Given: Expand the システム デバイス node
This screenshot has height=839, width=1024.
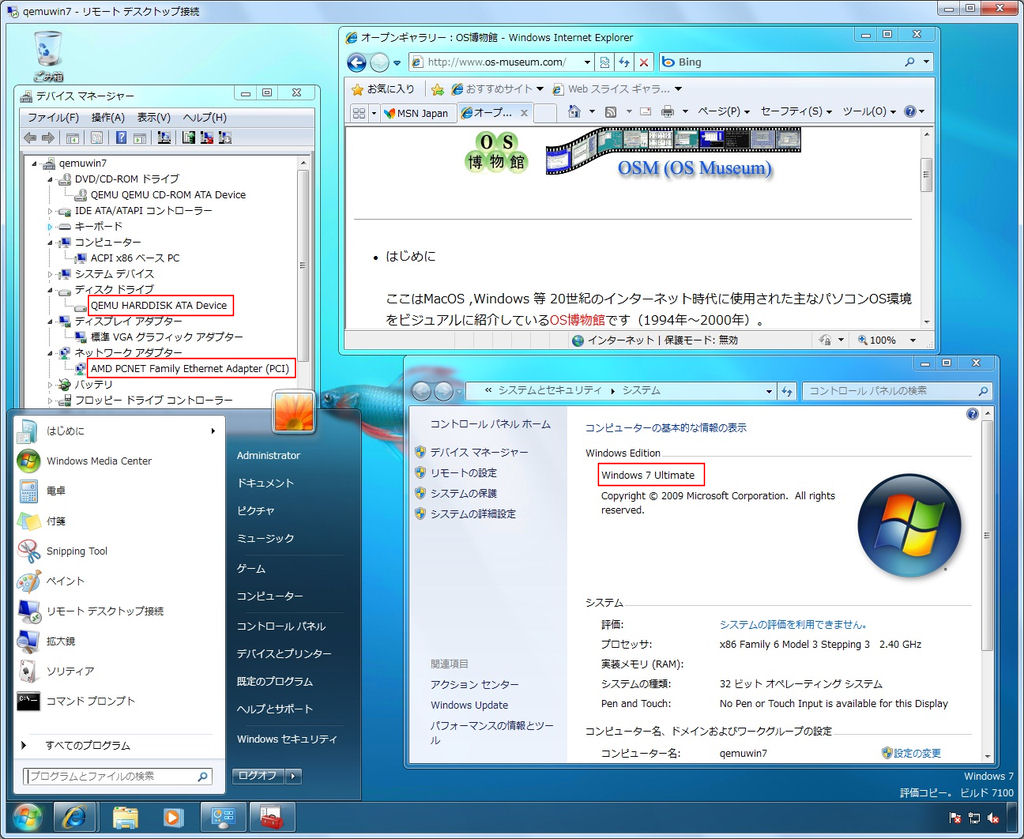Looking at the screenshot, I should click(x=50, y=274).
